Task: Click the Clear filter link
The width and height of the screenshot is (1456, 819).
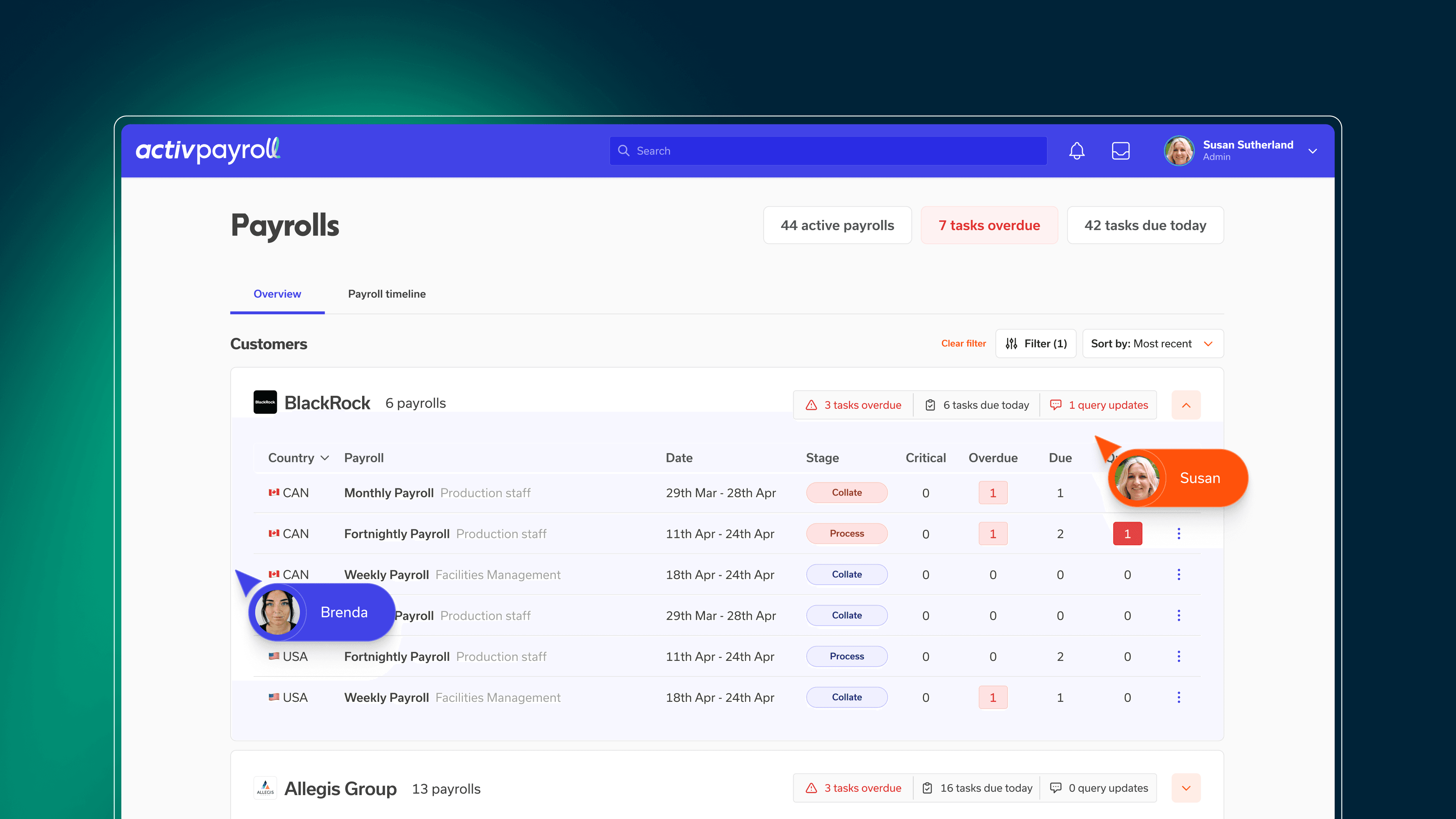Action: (963, 344)
